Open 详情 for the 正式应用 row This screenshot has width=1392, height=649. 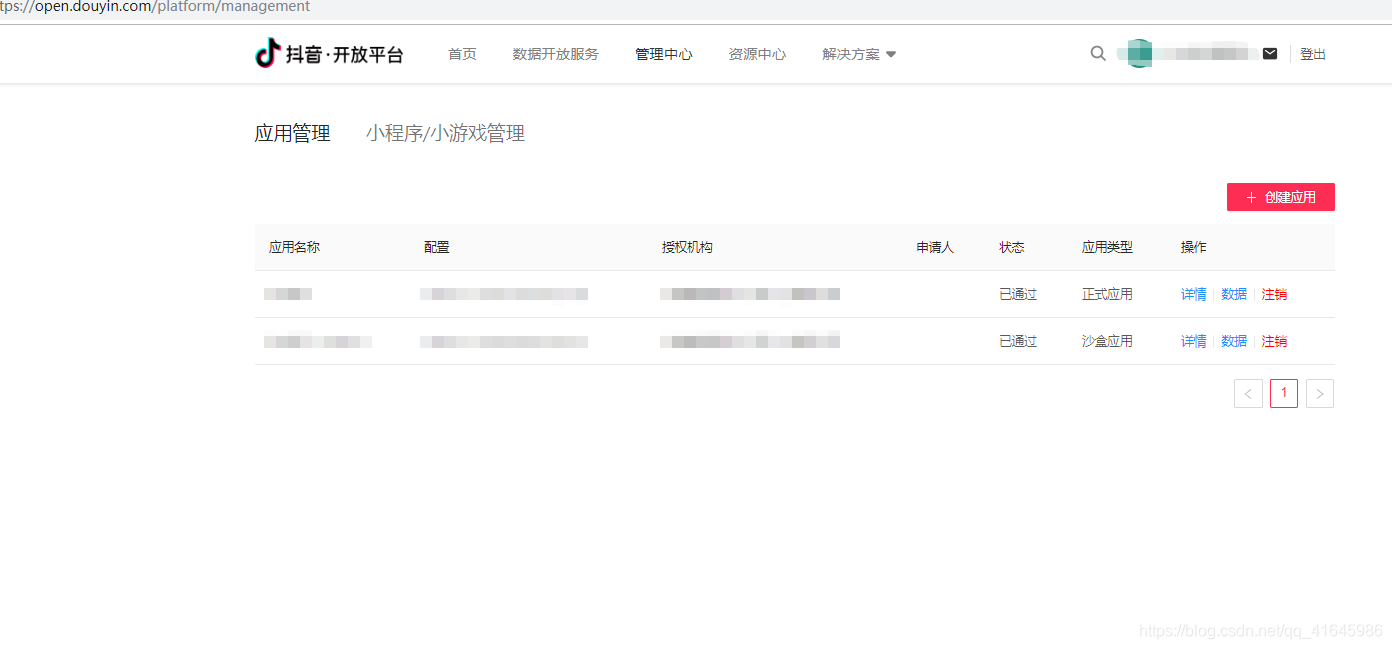1193,293
